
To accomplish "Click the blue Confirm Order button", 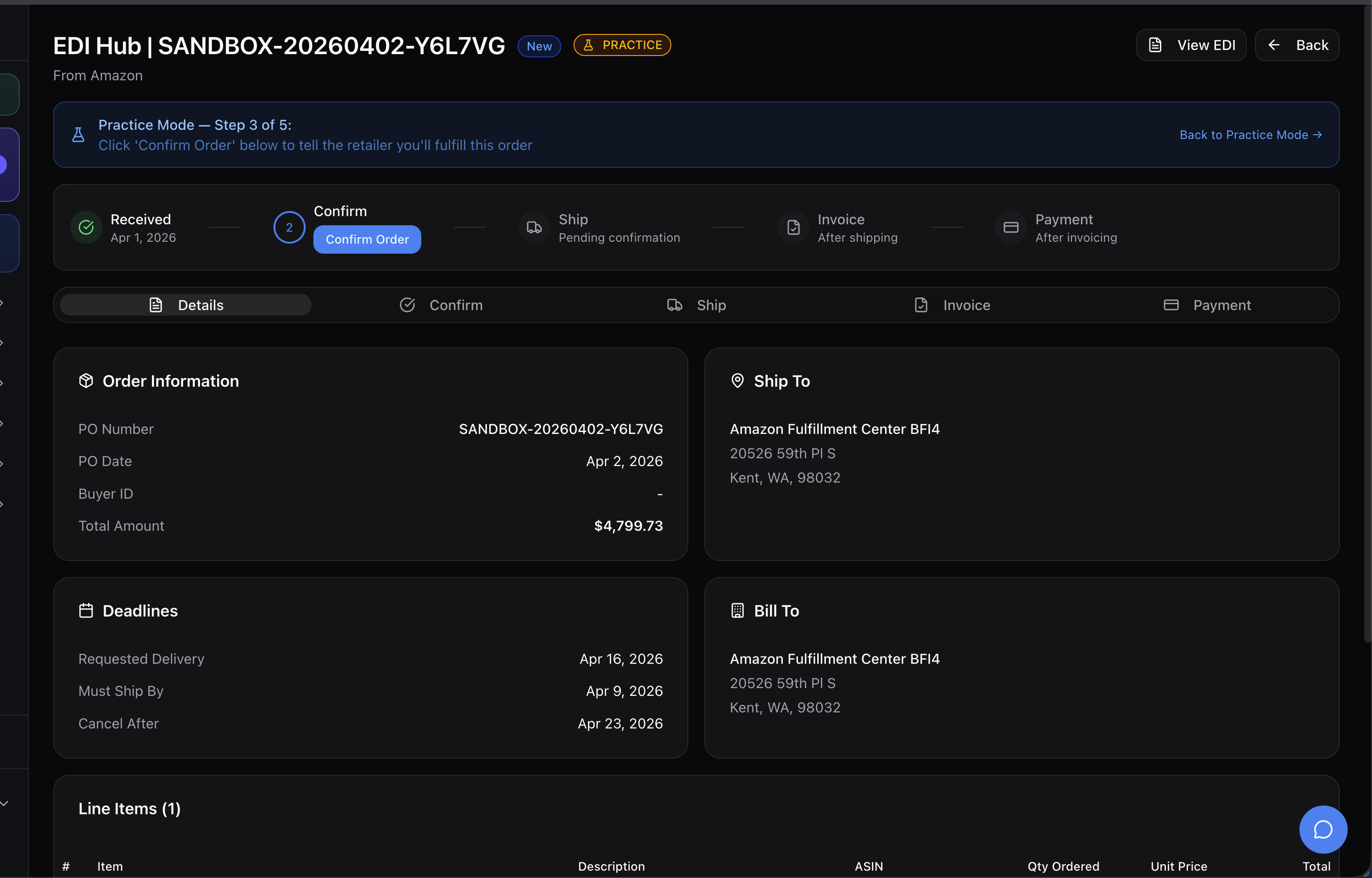I will (367, 239).
